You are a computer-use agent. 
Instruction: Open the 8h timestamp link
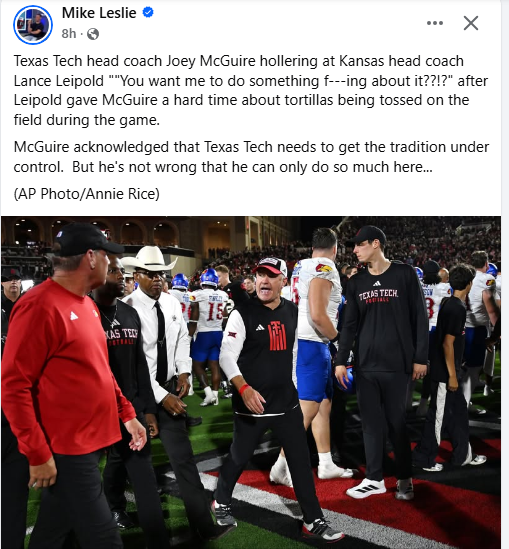(x=69, y=34)
